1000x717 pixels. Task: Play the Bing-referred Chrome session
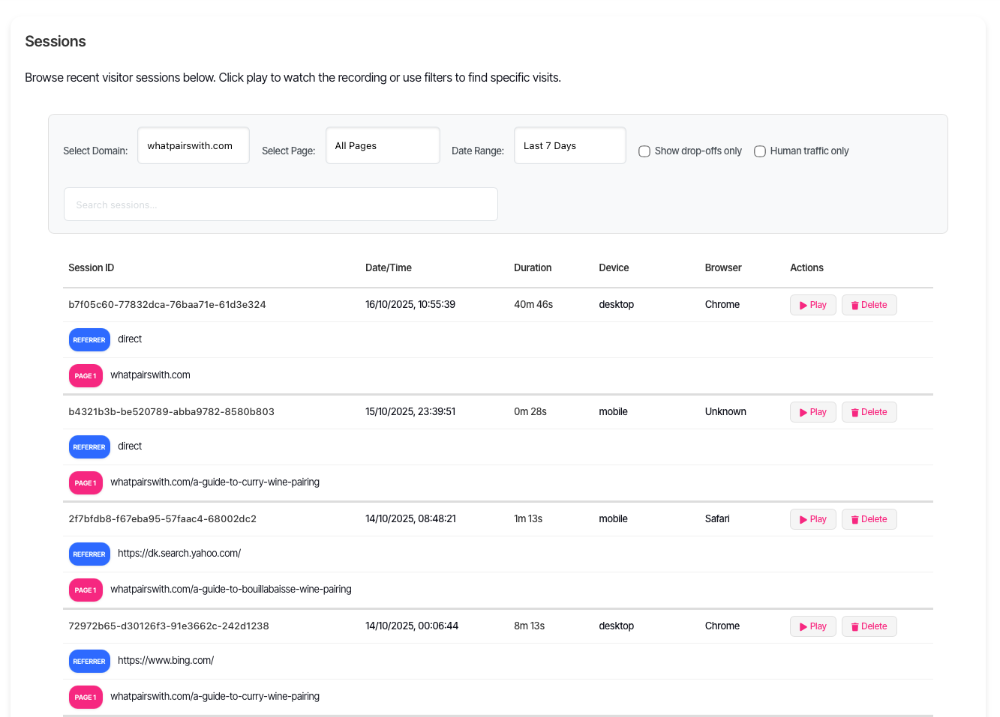(812, 626)
